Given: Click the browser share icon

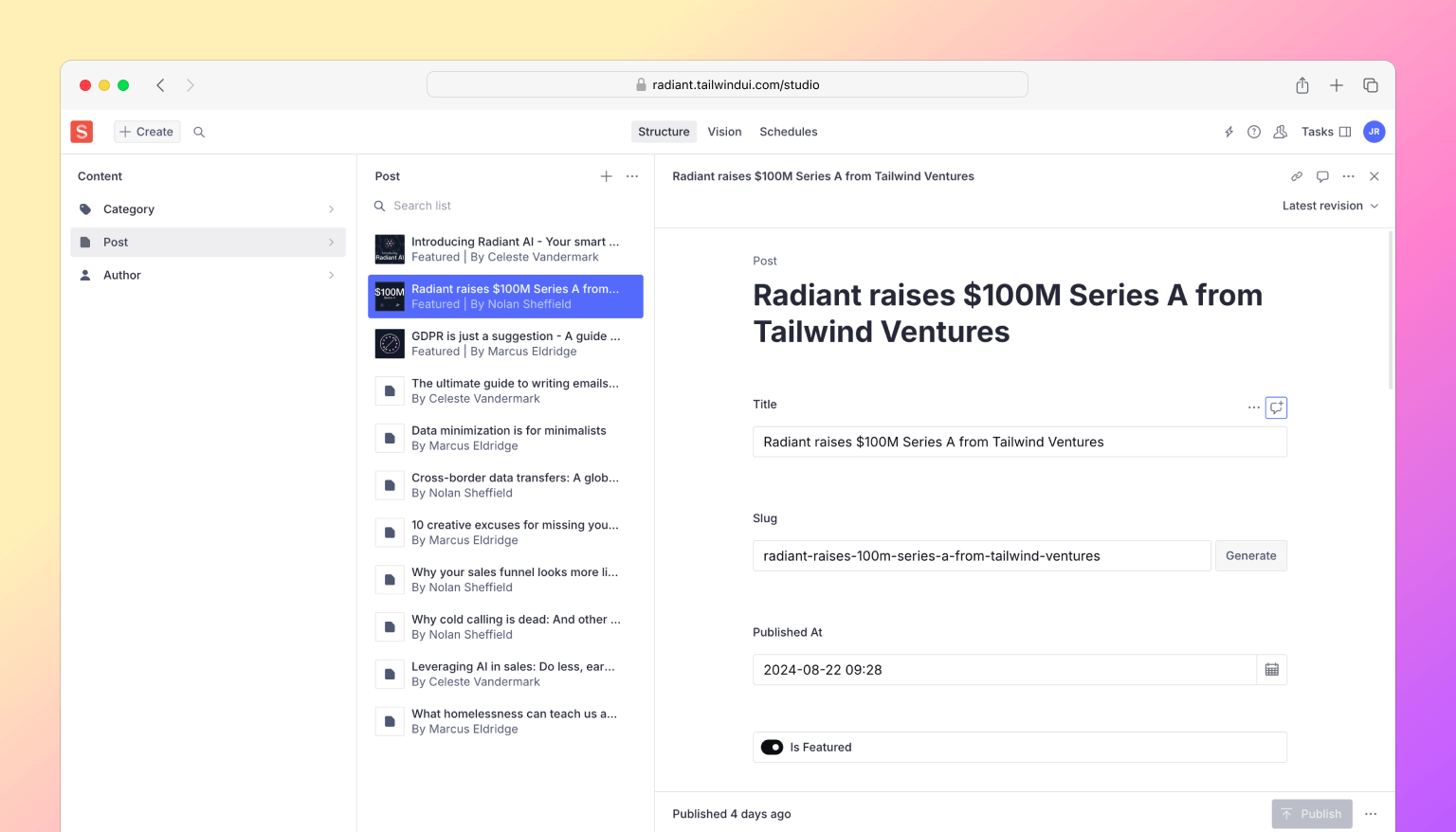Looking at the screenshot, I should (1301, 85).
